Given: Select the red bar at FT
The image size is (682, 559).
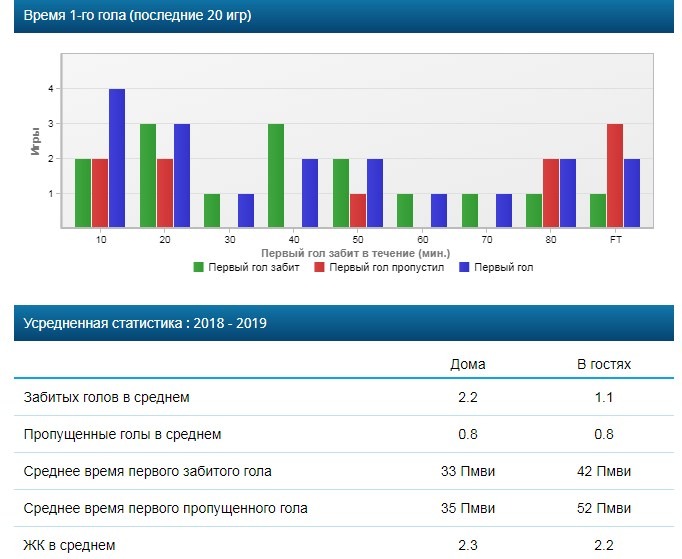Looking at the screenshot, I should pos(615,176).
